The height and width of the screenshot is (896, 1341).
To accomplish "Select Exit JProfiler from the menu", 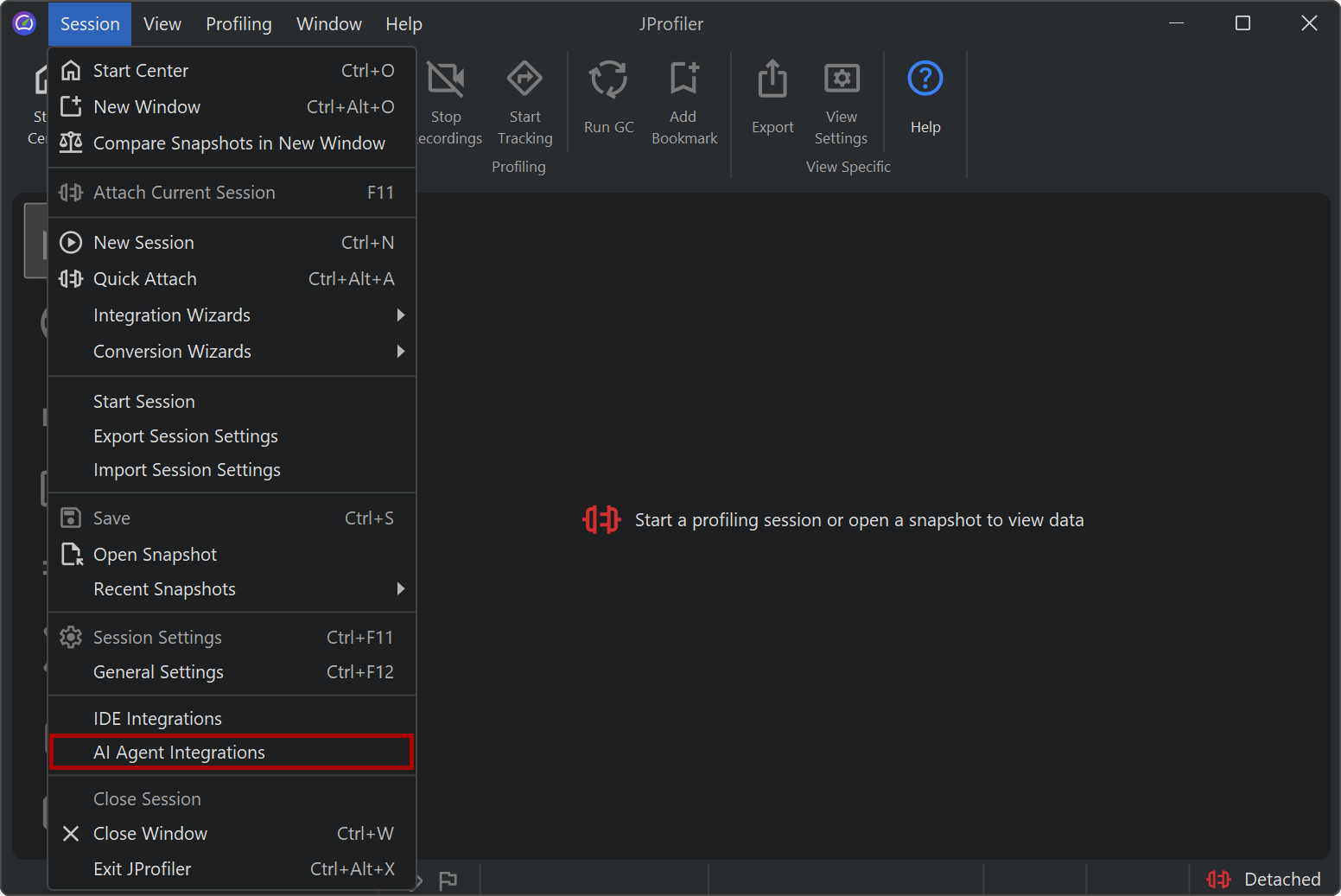I will [143, 869].
